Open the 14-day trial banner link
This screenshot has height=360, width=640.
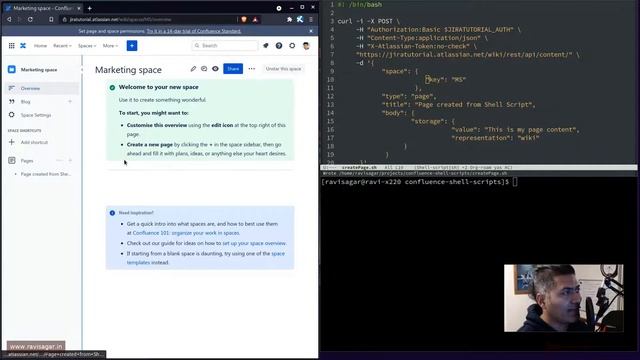[194, 31]
